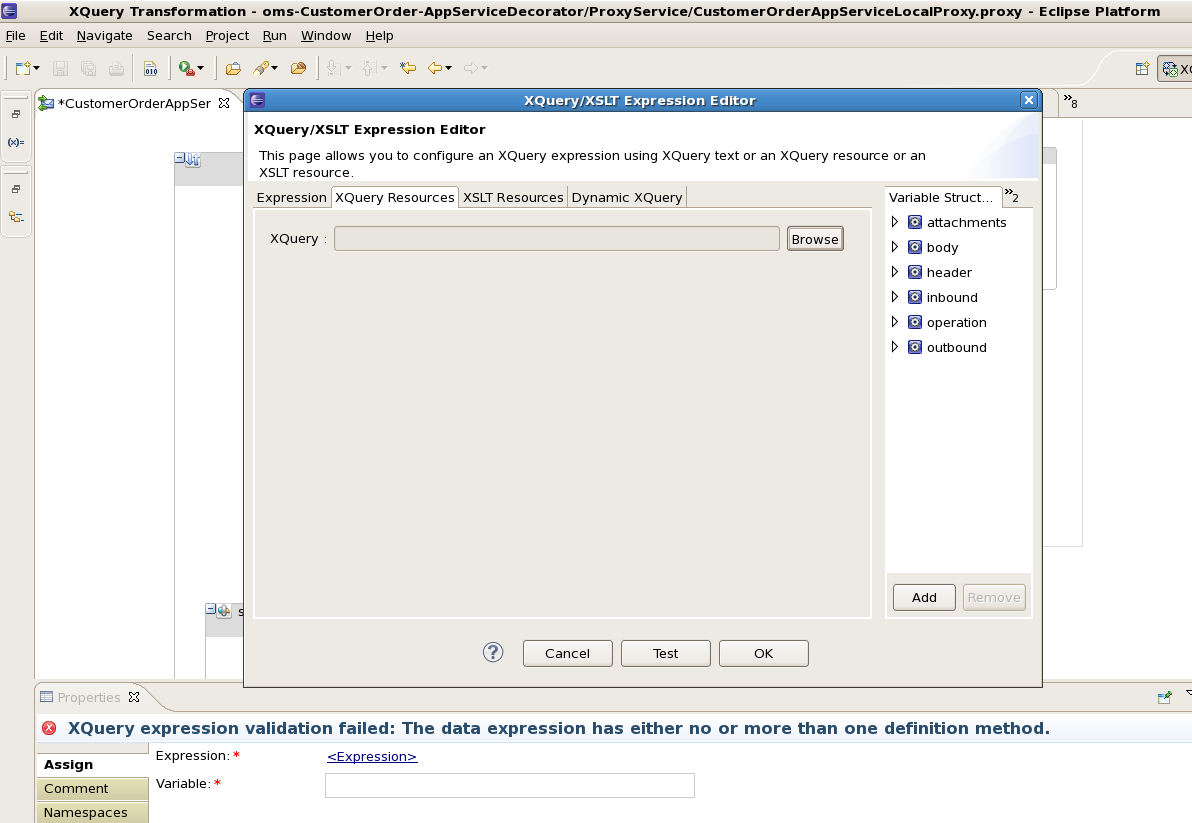The image size is (1192, 823).
Task: Select the attachments tree item
Action: pos(958,223)
